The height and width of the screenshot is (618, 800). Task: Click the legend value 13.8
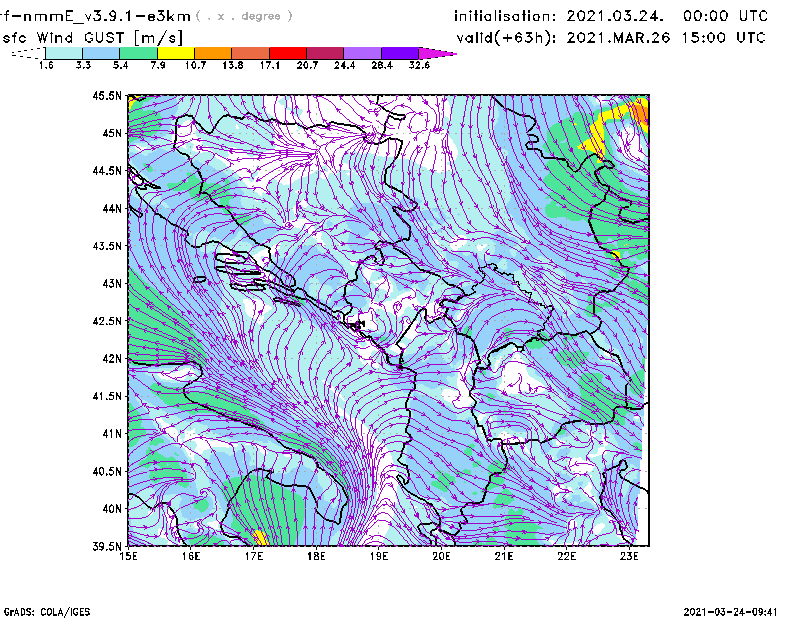[233, 65]
